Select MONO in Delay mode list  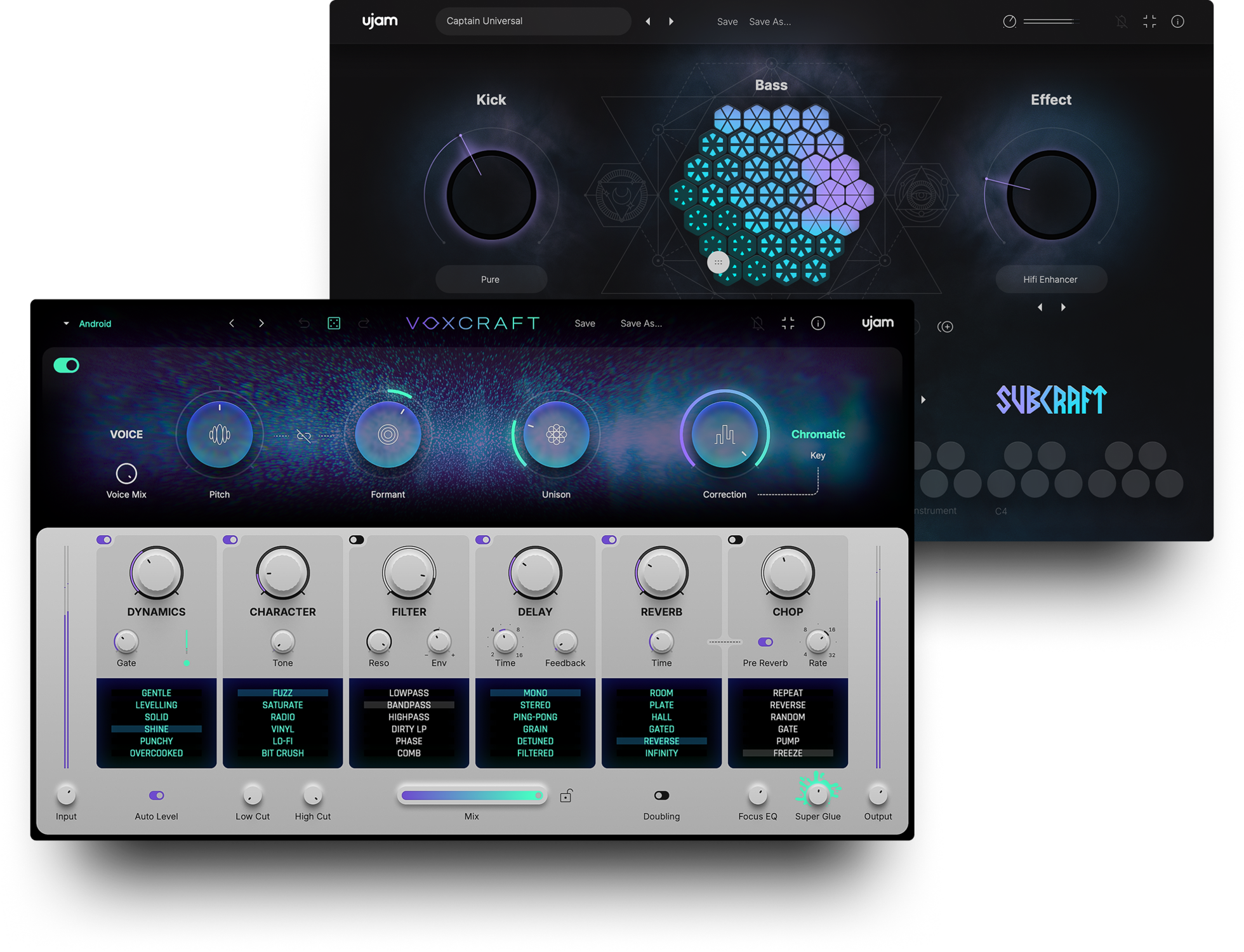535,693
